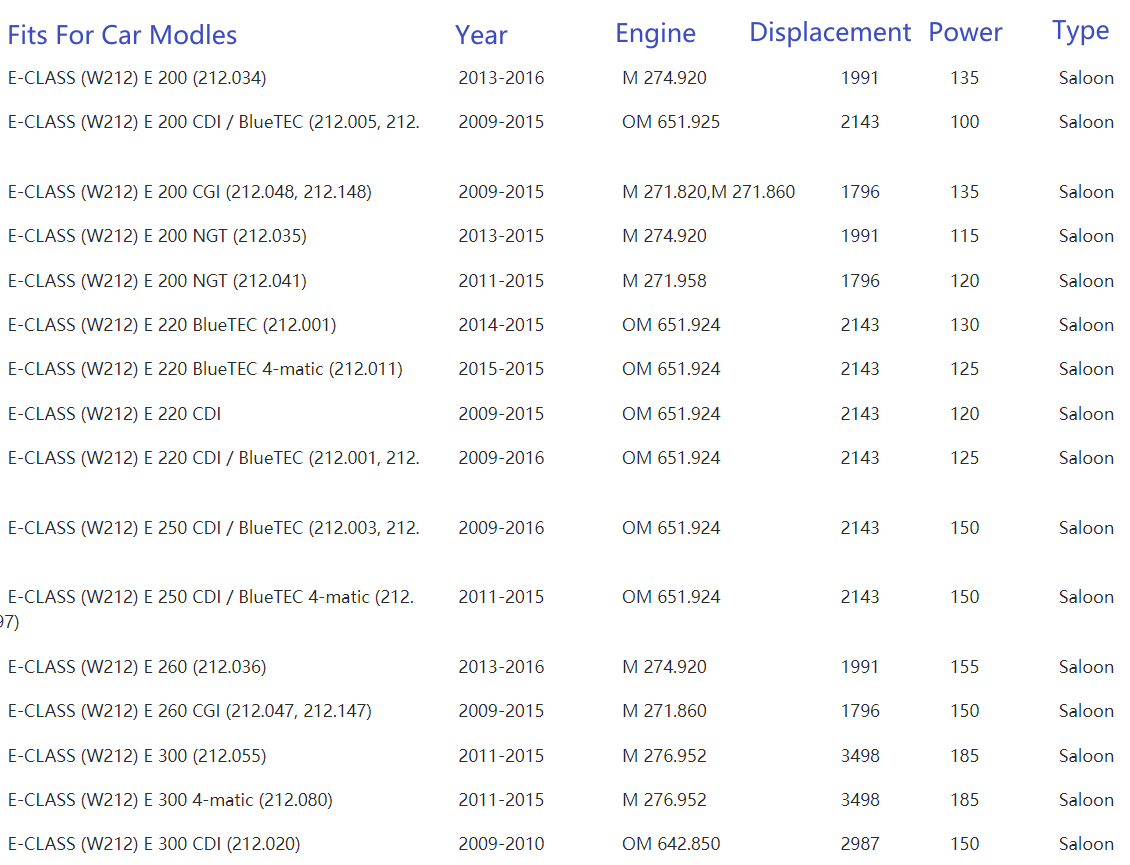Select the E 220 BlueTEC (212.001) row
This screenshot has height=865, width=1130.
[x=172, y=325]
